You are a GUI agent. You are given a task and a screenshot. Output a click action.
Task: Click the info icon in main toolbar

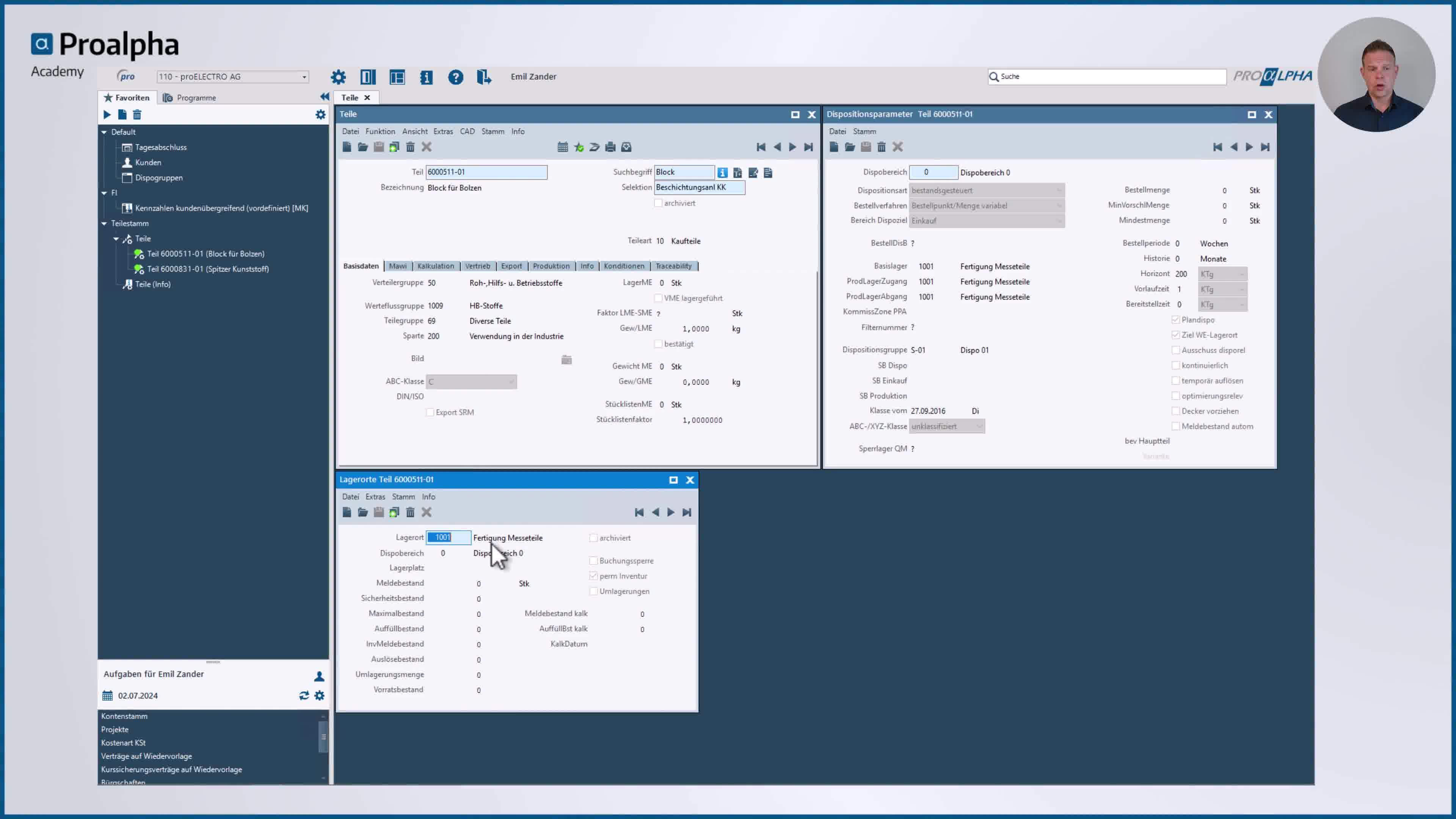pyautogui.click(x=426, y=77)
